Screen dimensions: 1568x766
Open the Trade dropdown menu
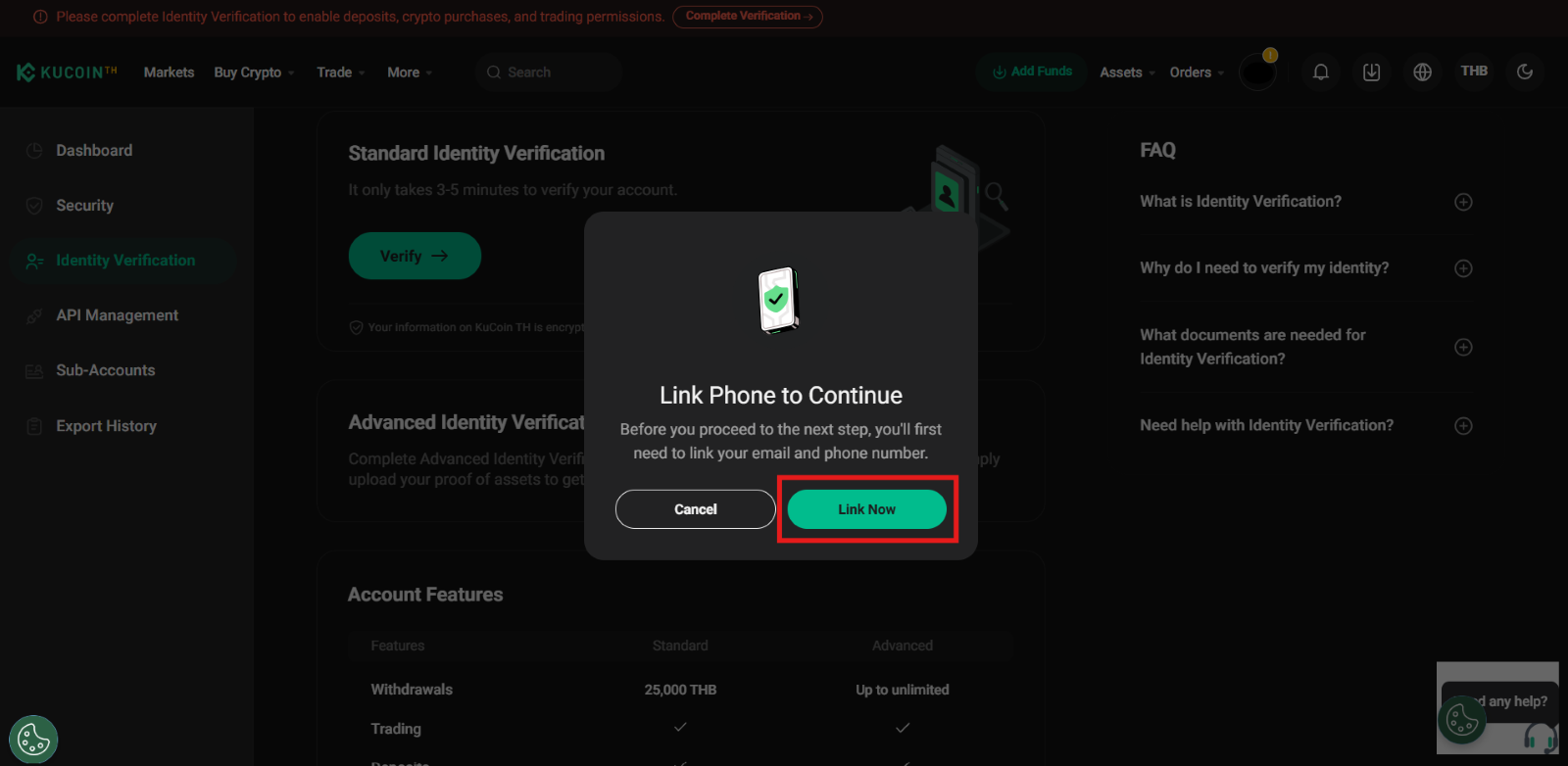click(339, 72)
